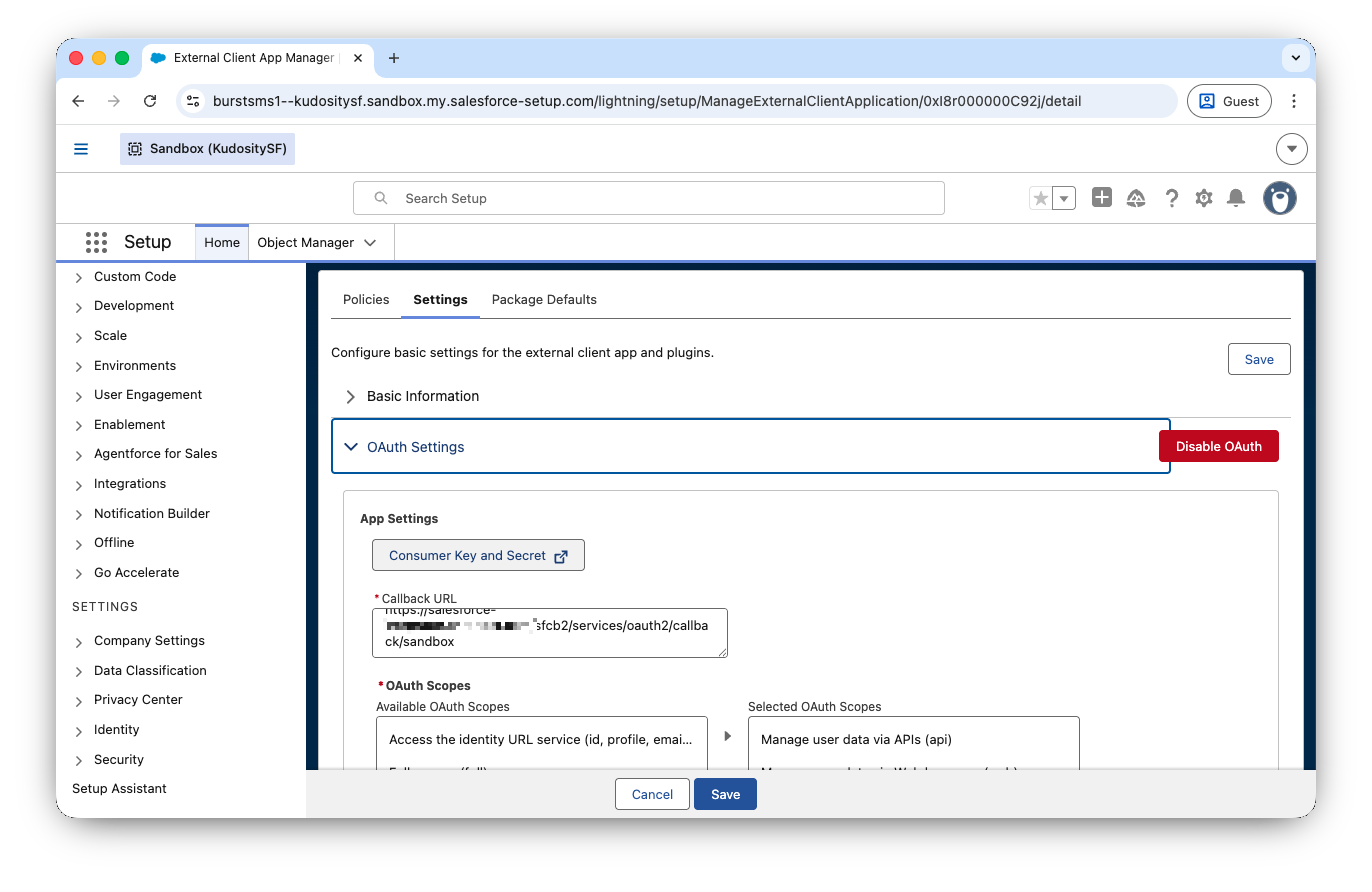This screenshot has width=1372, height=892.
Task: Switch to the Policies tab
Action: click(x=366, y=299)
